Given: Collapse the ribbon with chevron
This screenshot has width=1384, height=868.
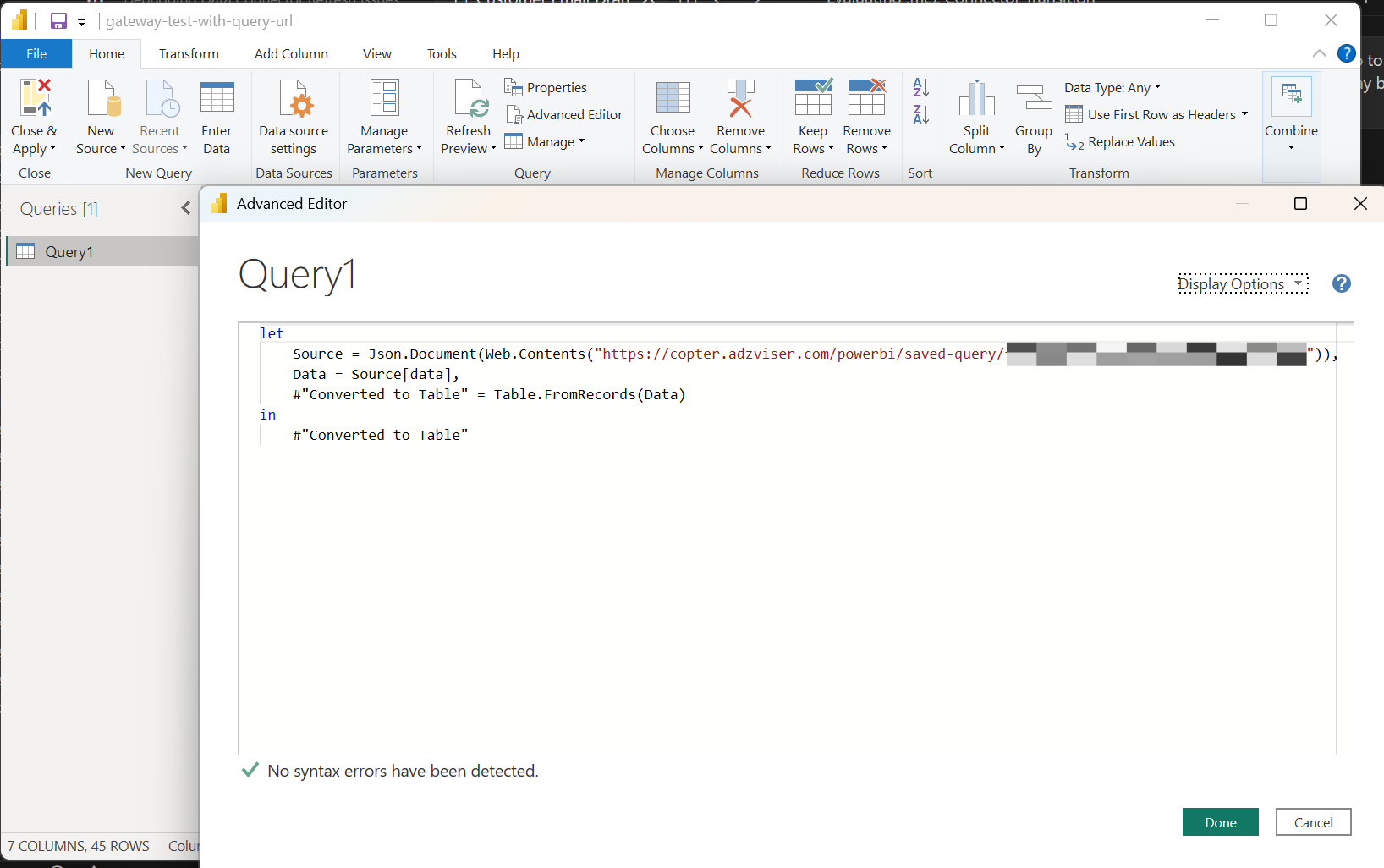Looking at the screenshot, I should 1320,53.
